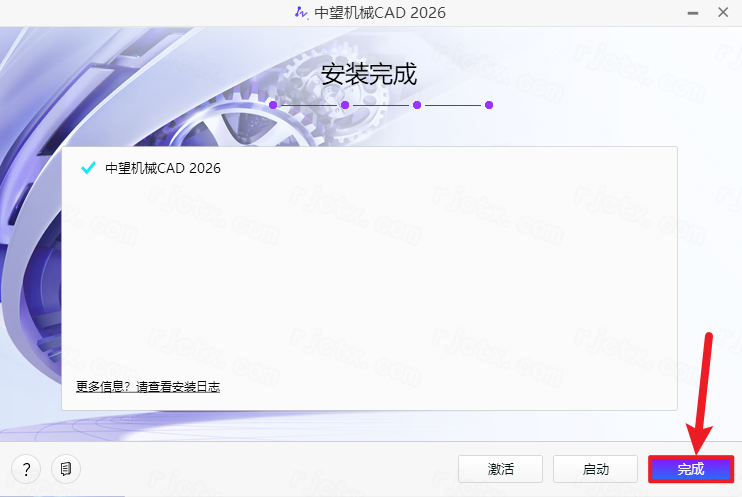Click the cyan checkmark beside 中望机械CAD 2026
742x497 pixels.
[88, 168]
